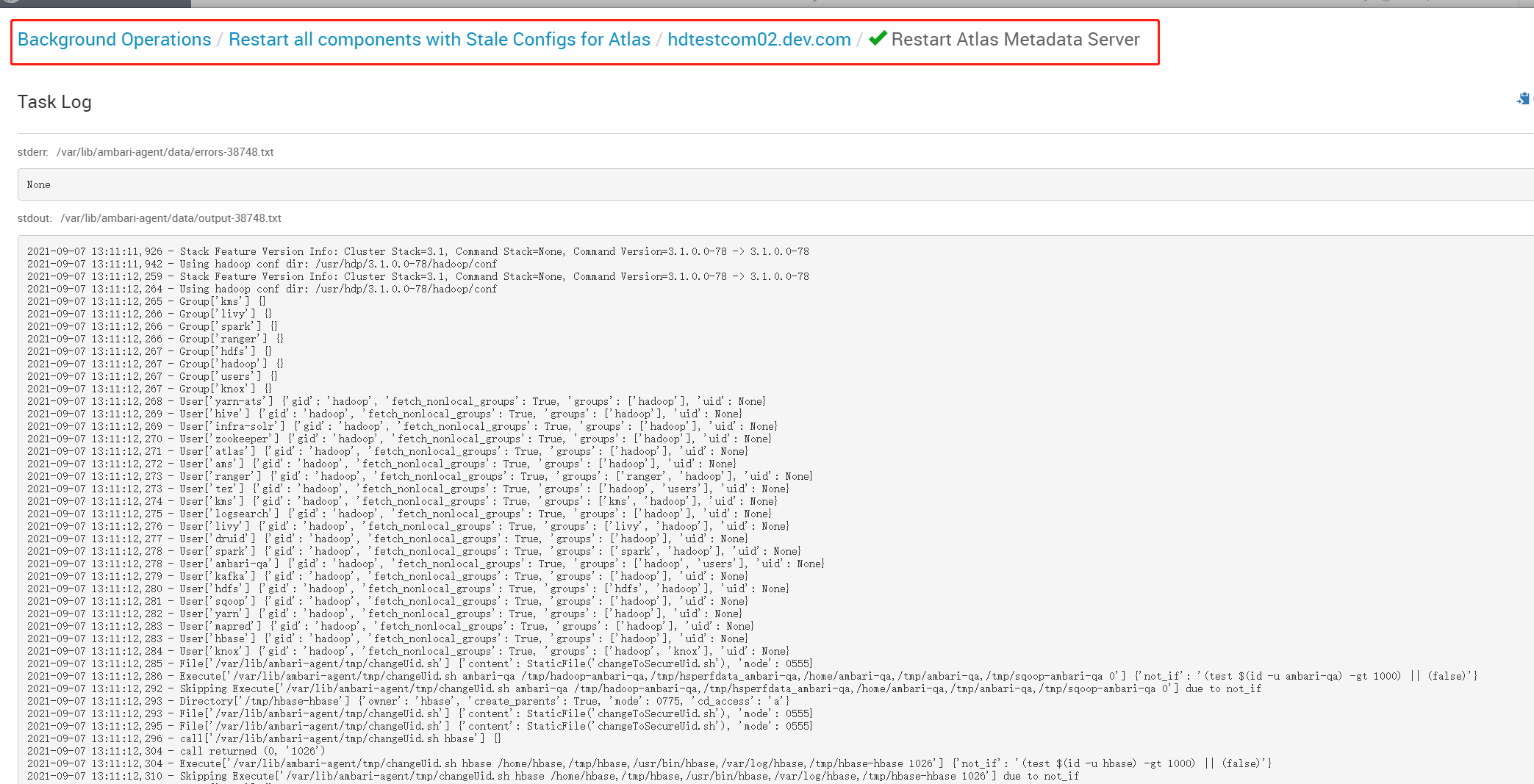Click log line Group['kms'] {}
Viewport: 1534px width, 784px height.
coord(146,301)
